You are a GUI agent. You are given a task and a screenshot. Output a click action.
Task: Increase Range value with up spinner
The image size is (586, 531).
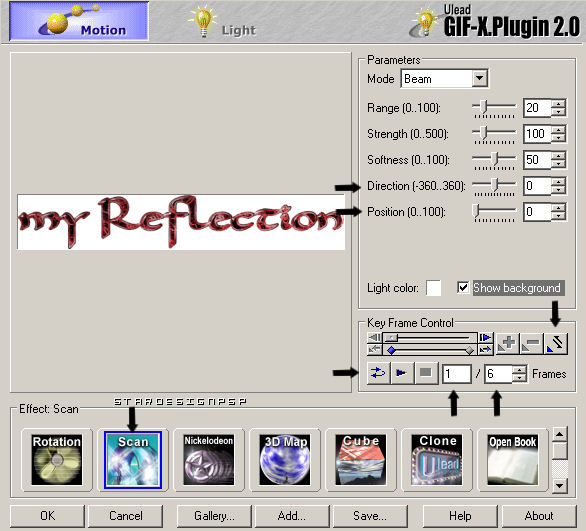pos(558,104)
